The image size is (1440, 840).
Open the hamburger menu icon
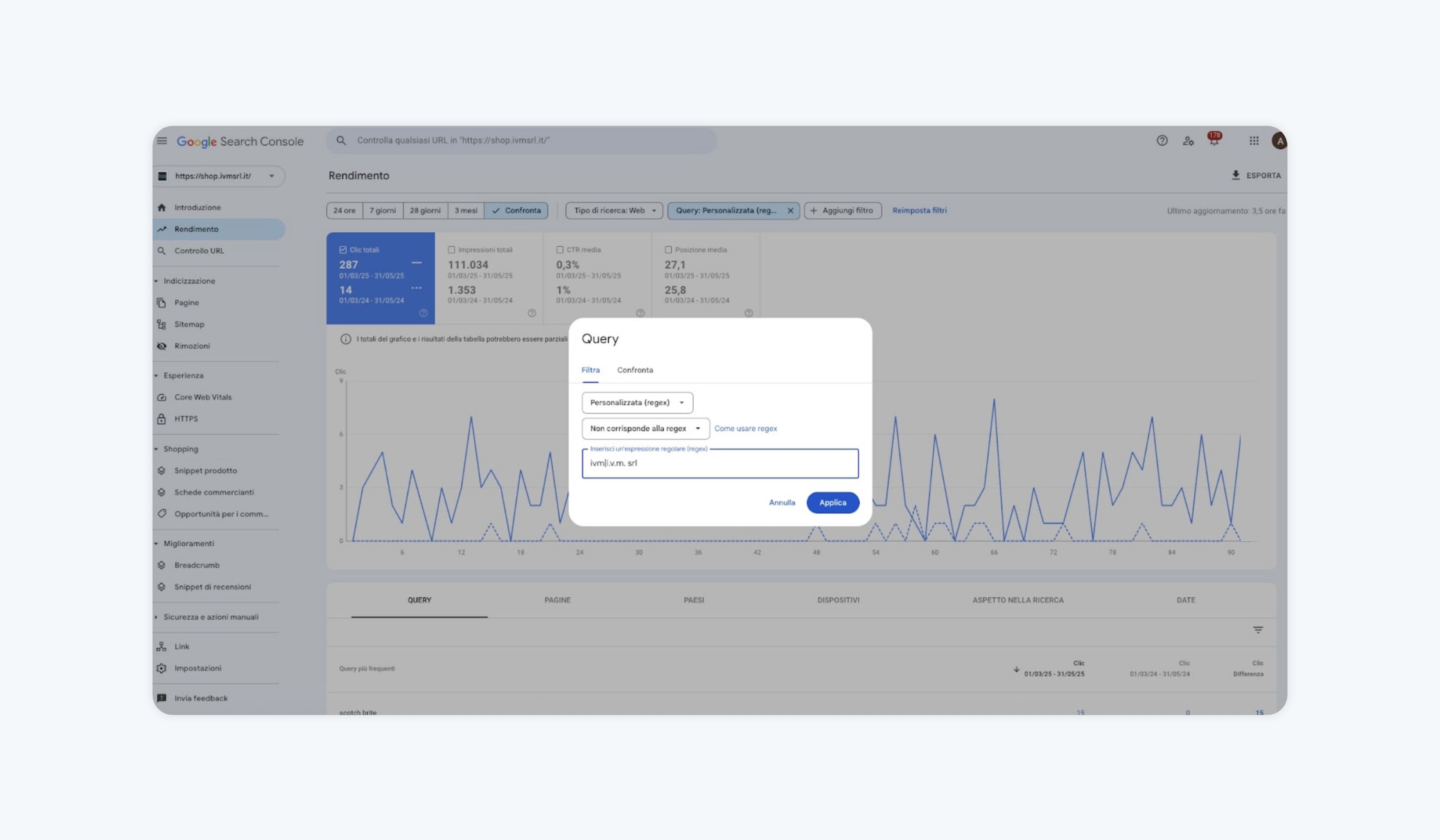(x=162, y=141)
